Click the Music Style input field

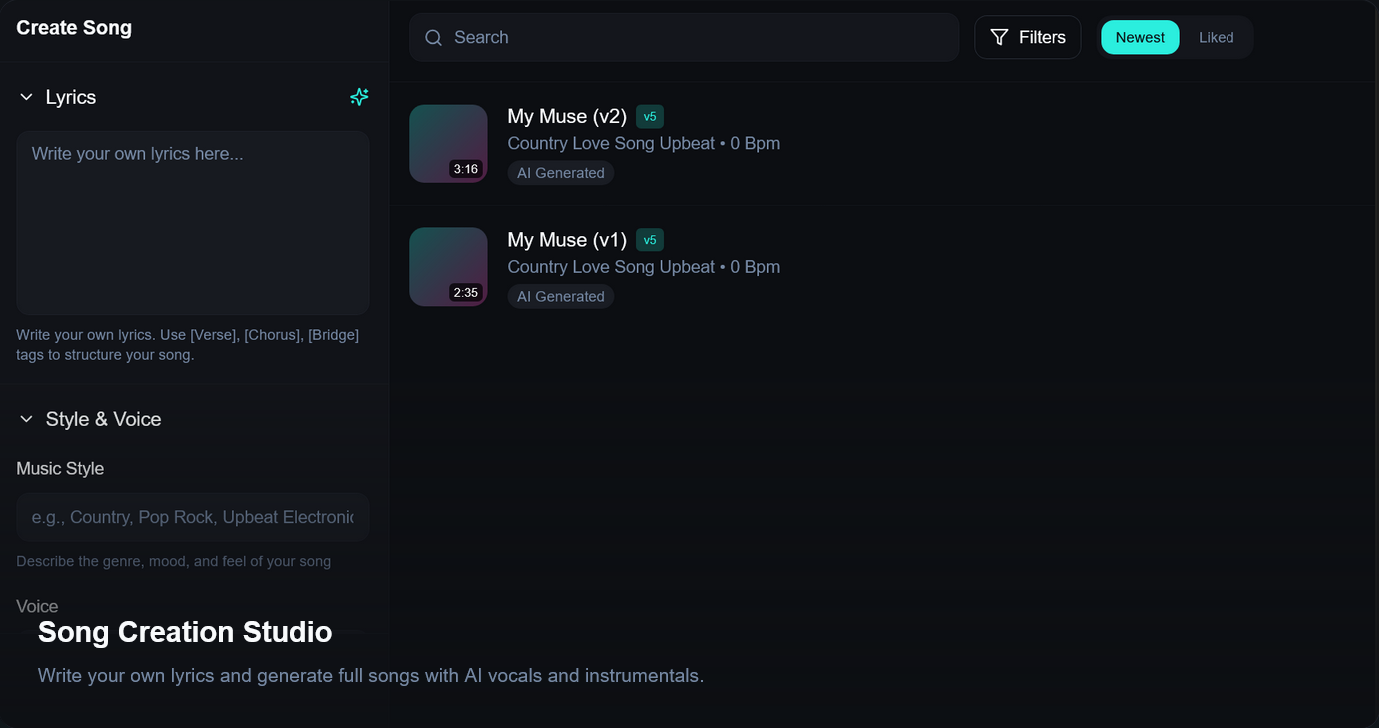pyautogui.click(x=193, y=517)
